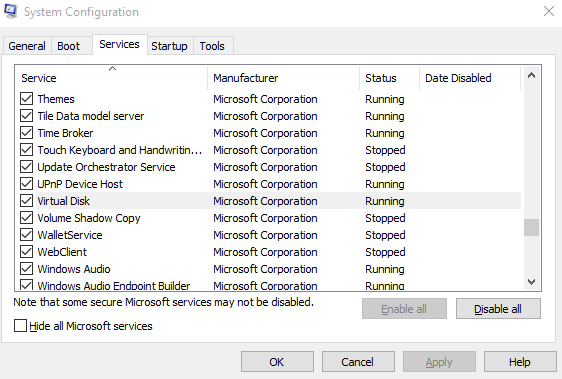Sort by the Service column header

(111, 78)
